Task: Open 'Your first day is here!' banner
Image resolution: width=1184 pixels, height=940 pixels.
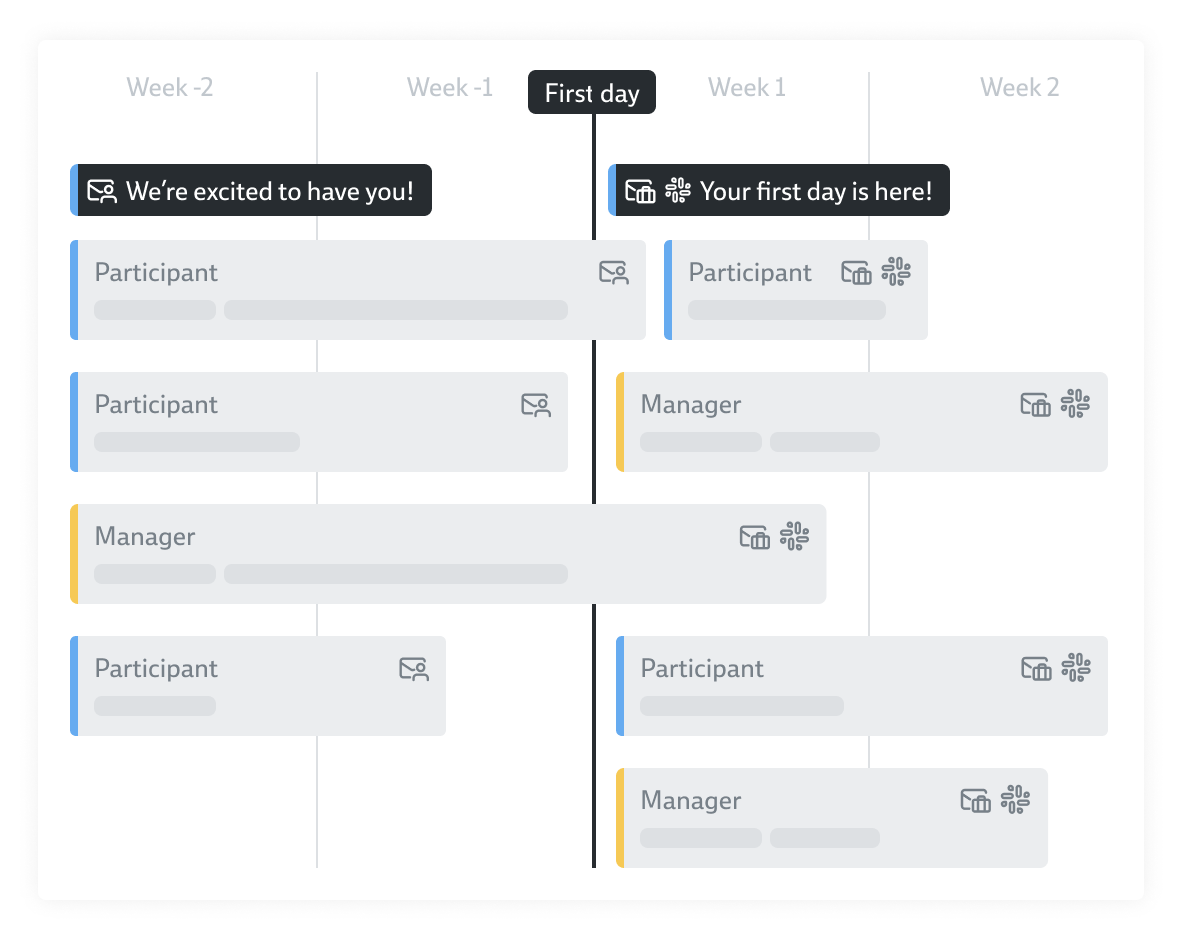Action: 815,191
